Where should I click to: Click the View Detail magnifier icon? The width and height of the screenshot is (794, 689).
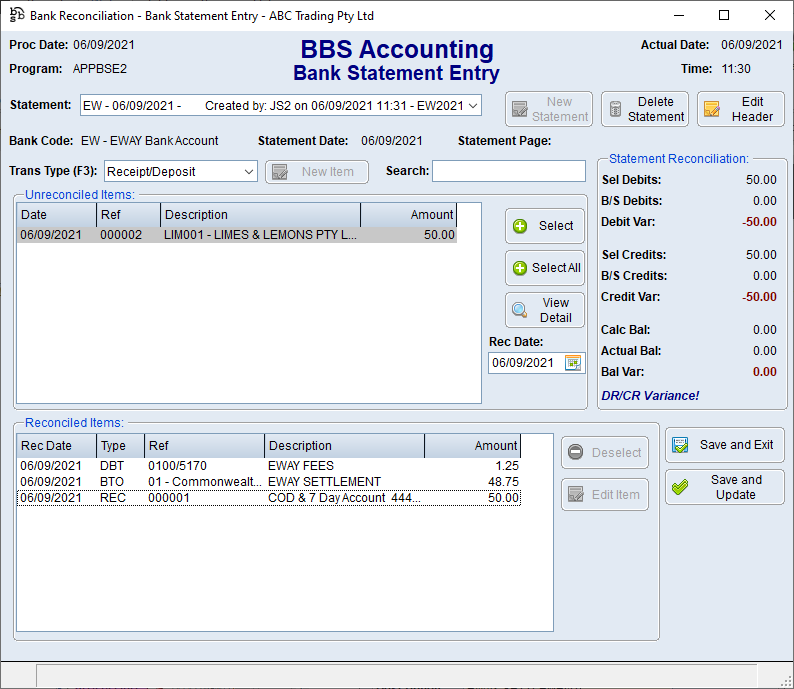(520, 310)
